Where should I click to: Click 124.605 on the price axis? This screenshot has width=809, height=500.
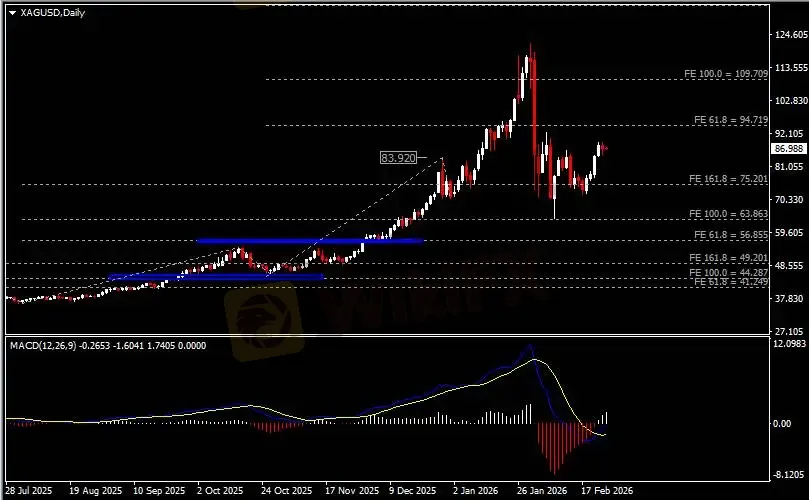coord(789,35)
